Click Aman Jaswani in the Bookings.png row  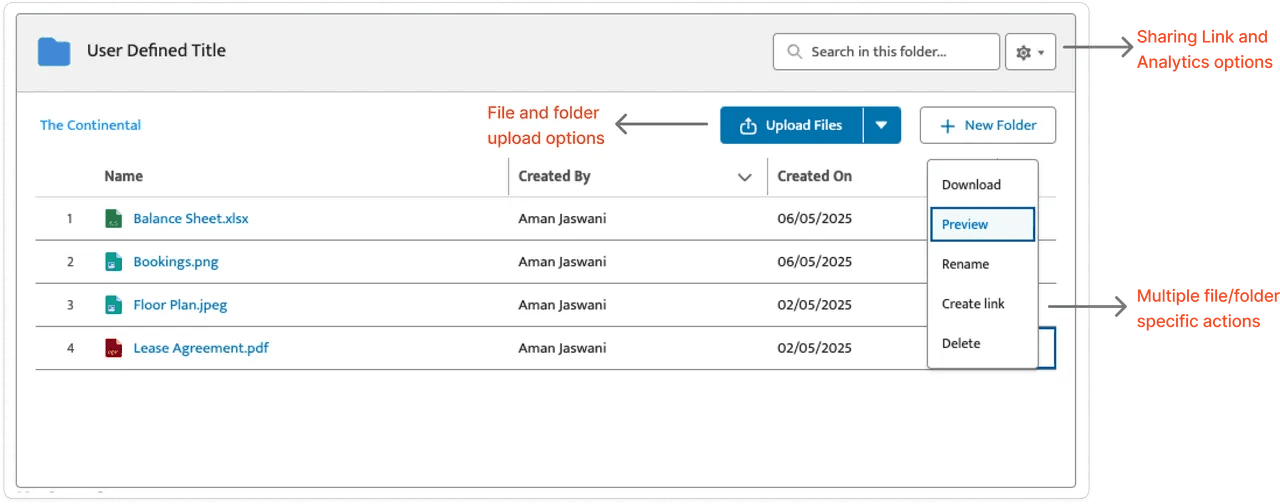point(562,262)
